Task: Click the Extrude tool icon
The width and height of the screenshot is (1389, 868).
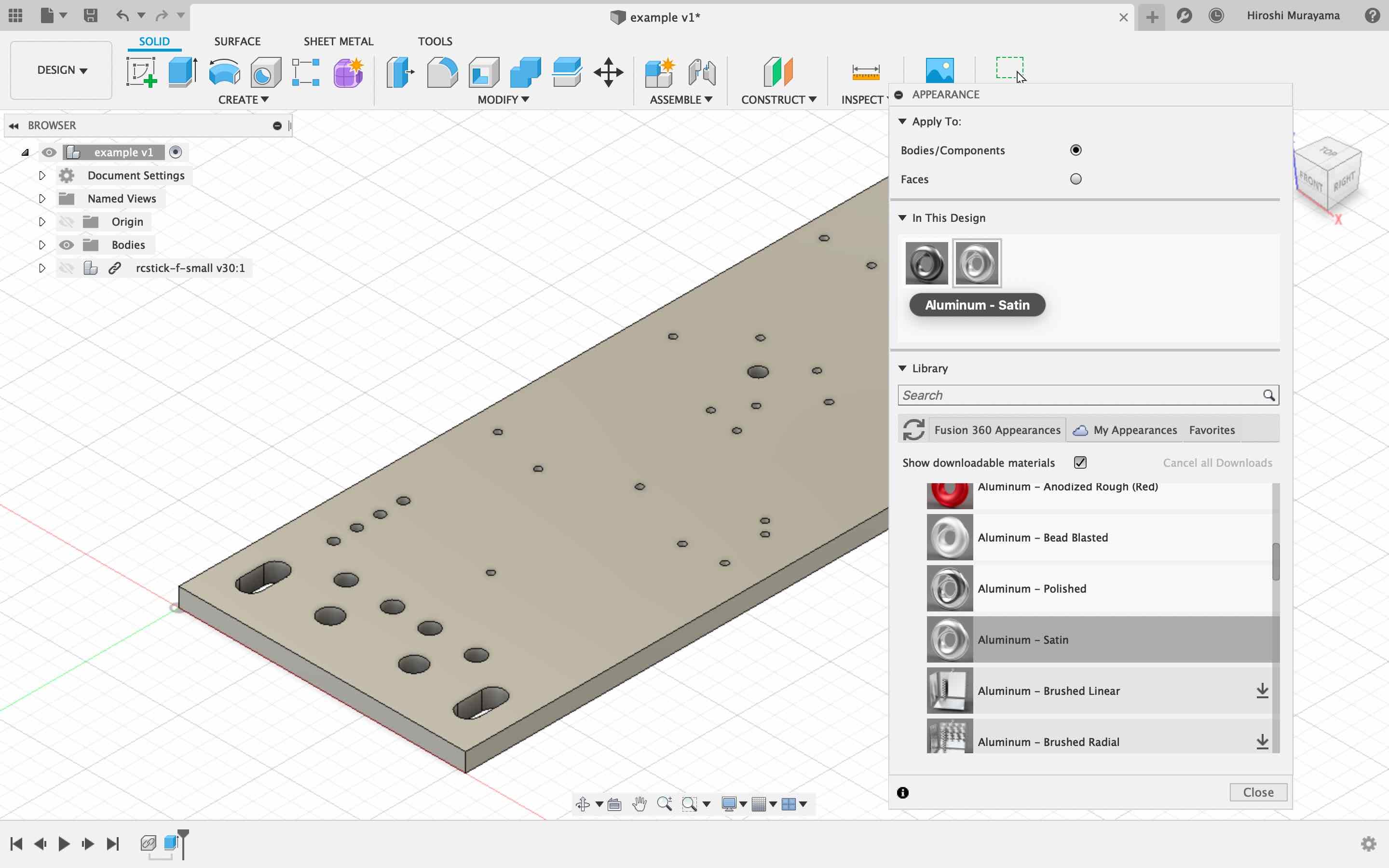Action: click(183, 72)
